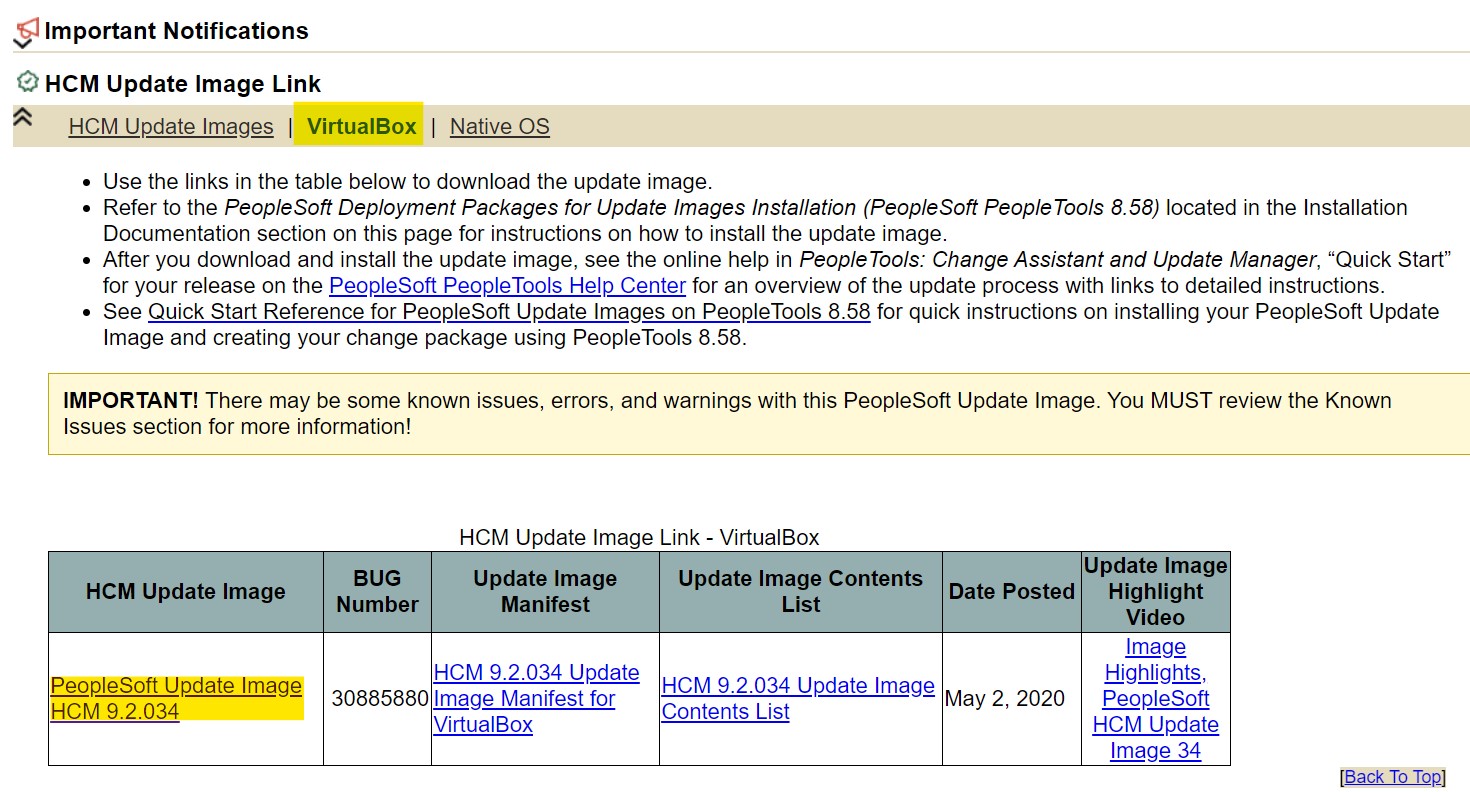Collapse the HCM Update Image Link section
The width and height of the screenshot is (1470, 792).
pos(22,117)
